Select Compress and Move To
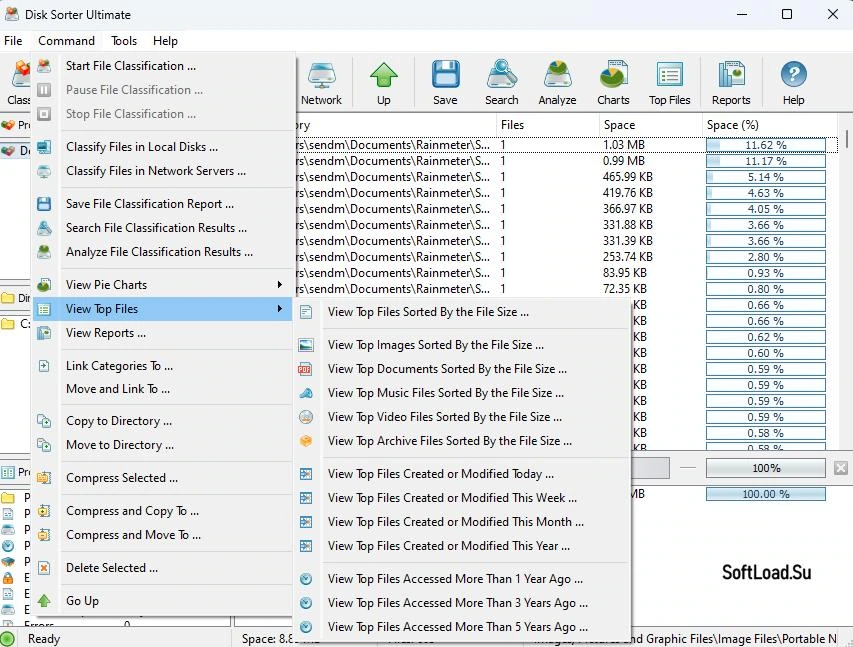Screen dimensions: 853x647 click(163, 534)
